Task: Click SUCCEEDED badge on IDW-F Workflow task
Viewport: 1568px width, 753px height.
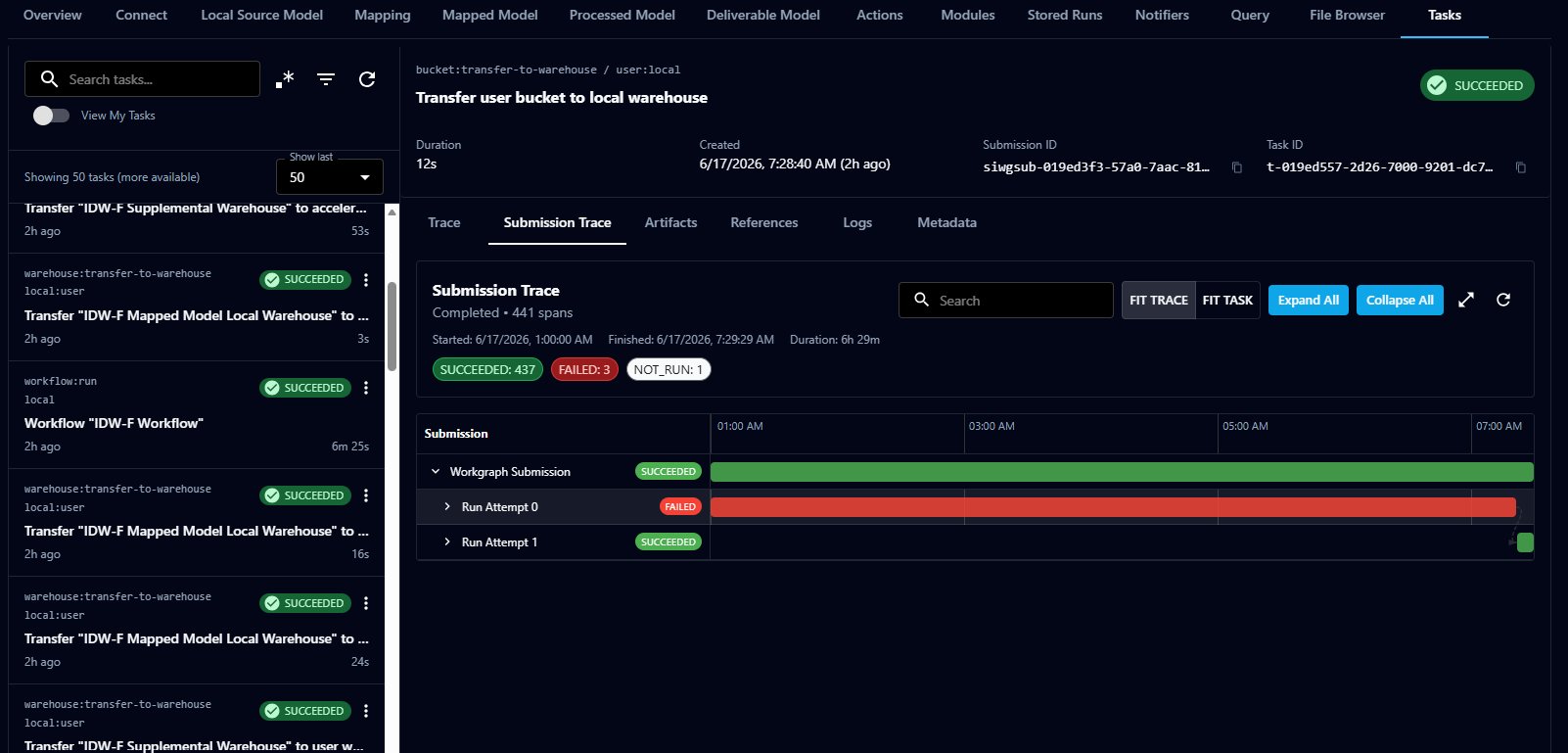Action: pos(304,388)
